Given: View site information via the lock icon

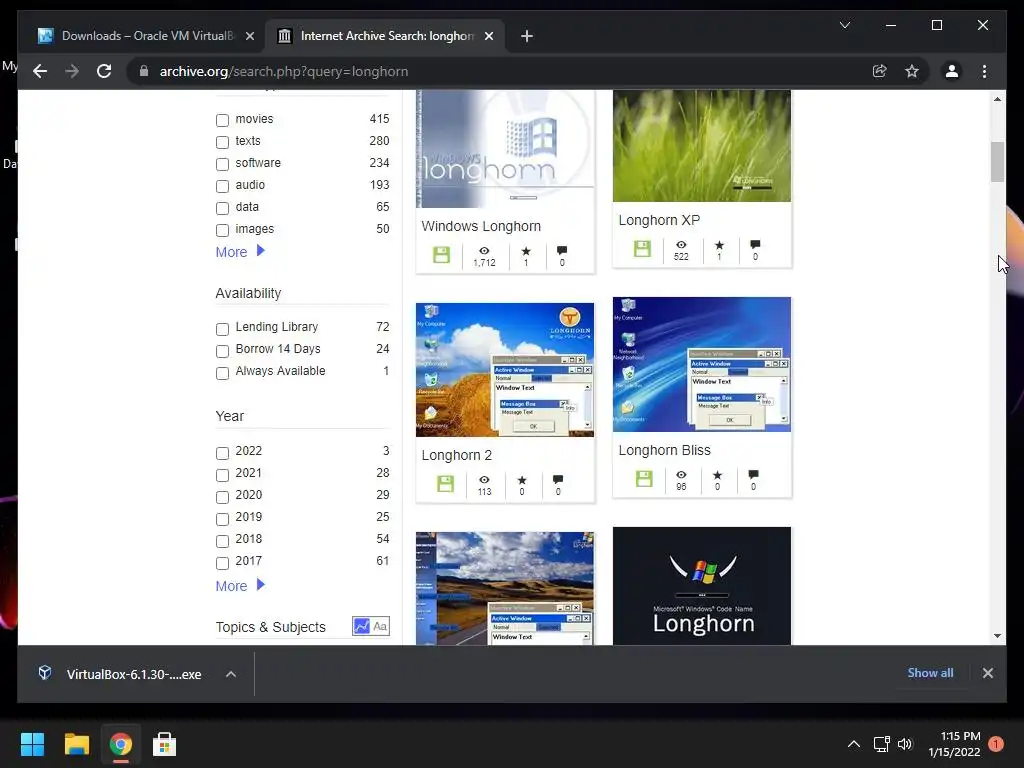Looking at the screenshot, I should pos(144,71).
